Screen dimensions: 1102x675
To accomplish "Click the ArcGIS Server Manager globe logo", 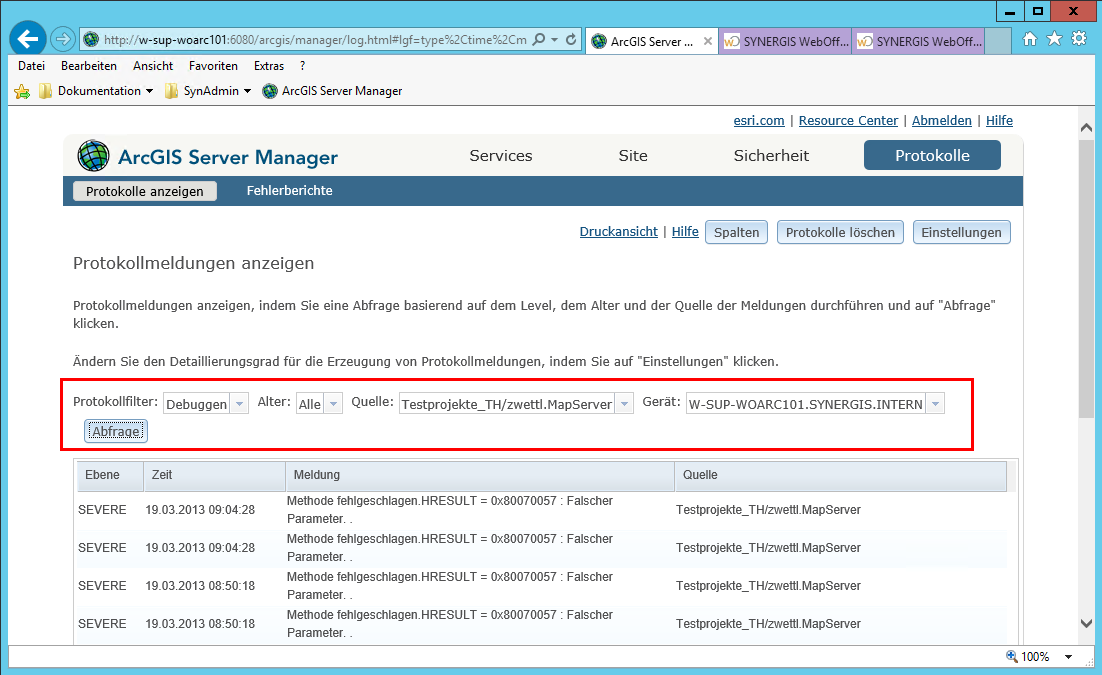I will tap(94, 157).
